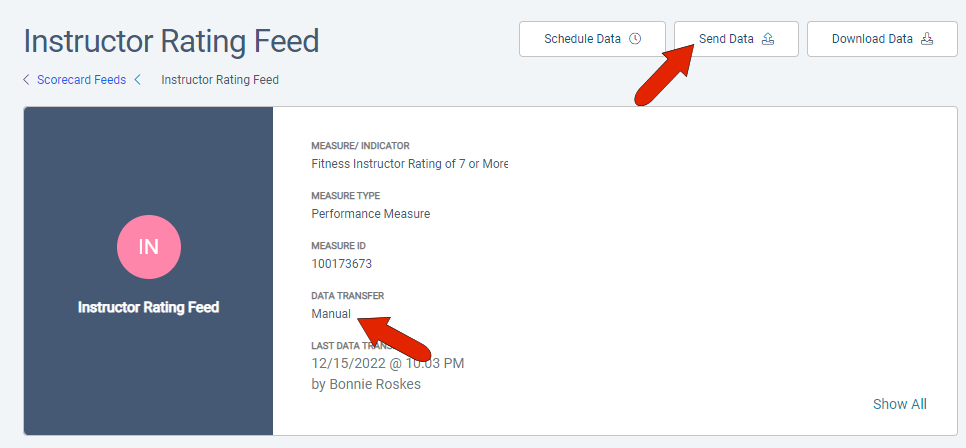Click the Schedule Data button

click(592, 39)
